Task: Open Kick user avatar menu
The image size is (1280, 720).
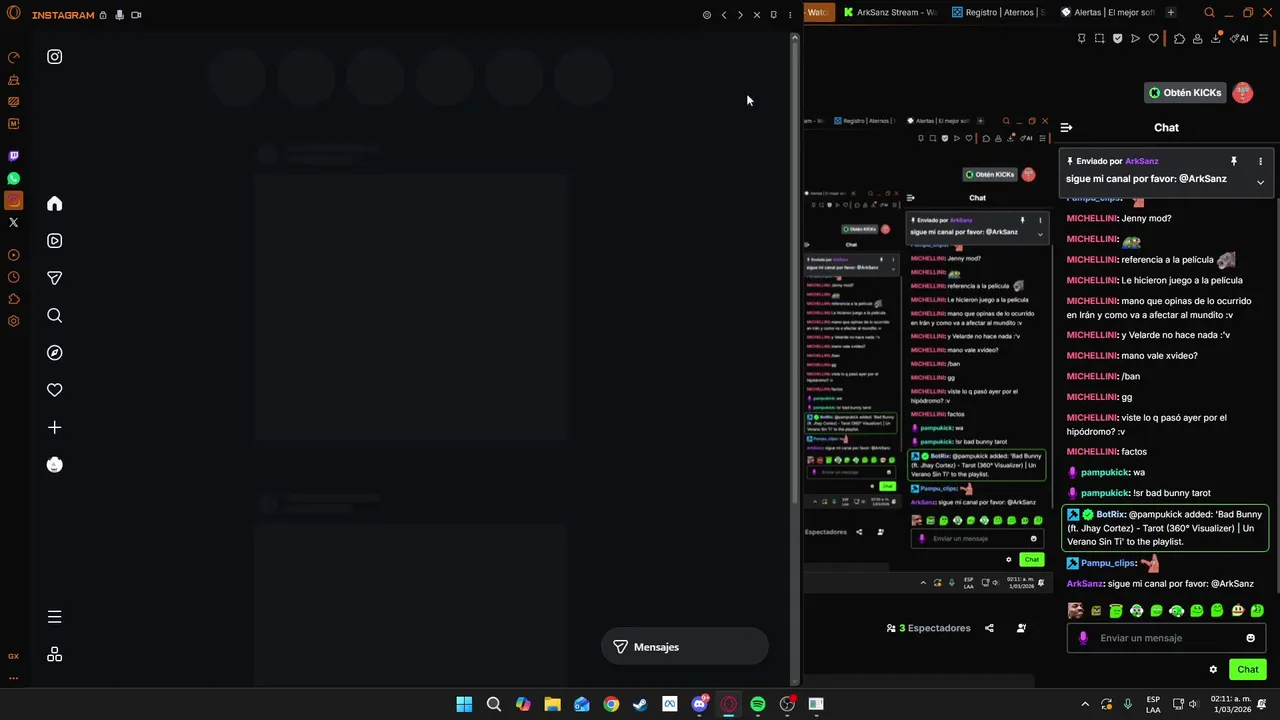Action: pyautogui.click(x=1243, y=93)
